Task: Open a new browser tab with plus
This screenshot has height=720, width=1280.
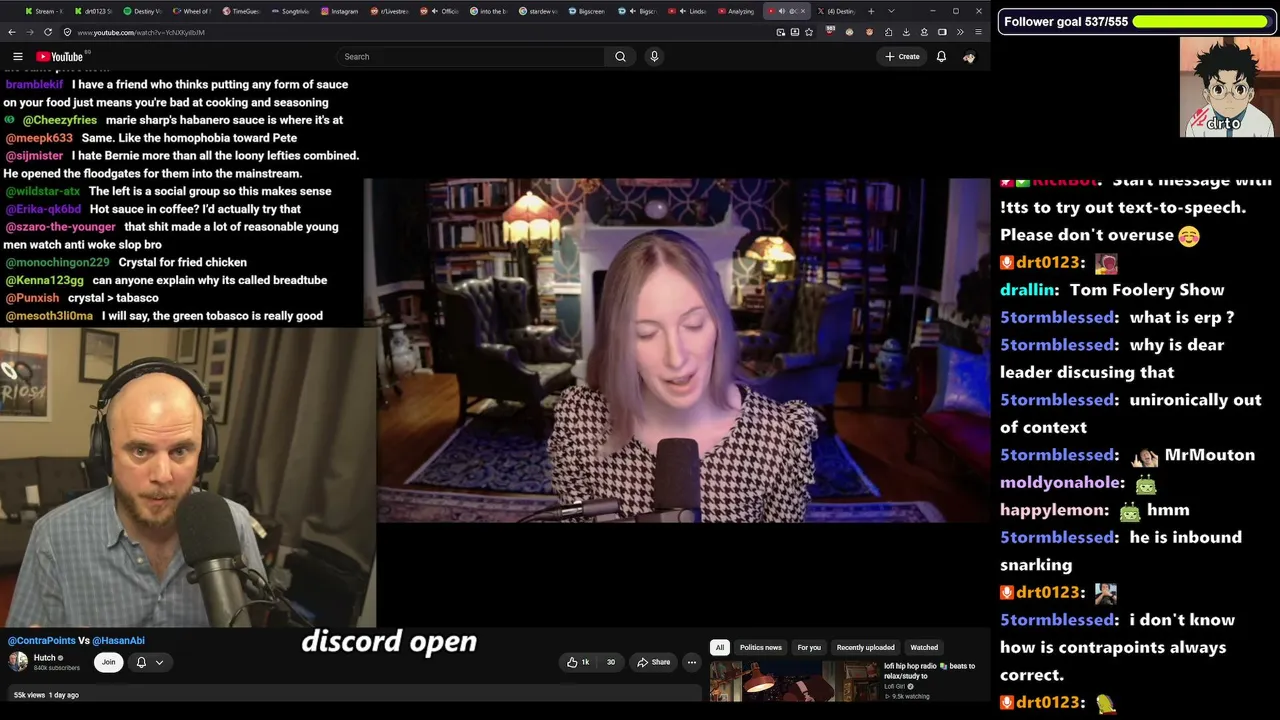Action: [x=871, y=11]
